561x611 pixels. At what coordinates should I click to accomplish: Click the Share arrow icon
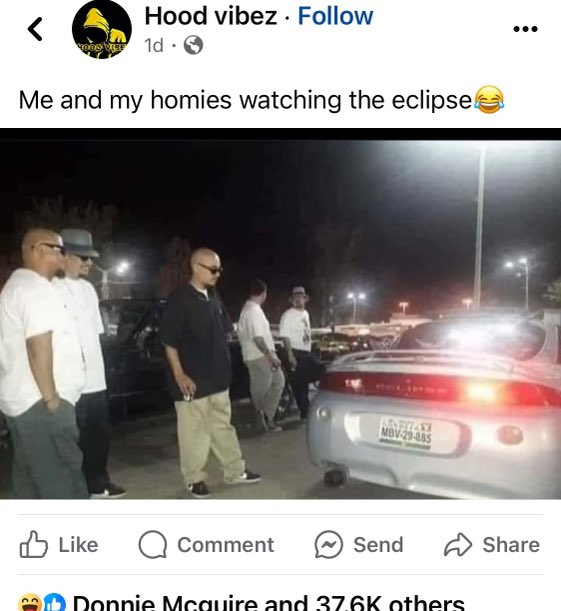(x=458, y=544)
